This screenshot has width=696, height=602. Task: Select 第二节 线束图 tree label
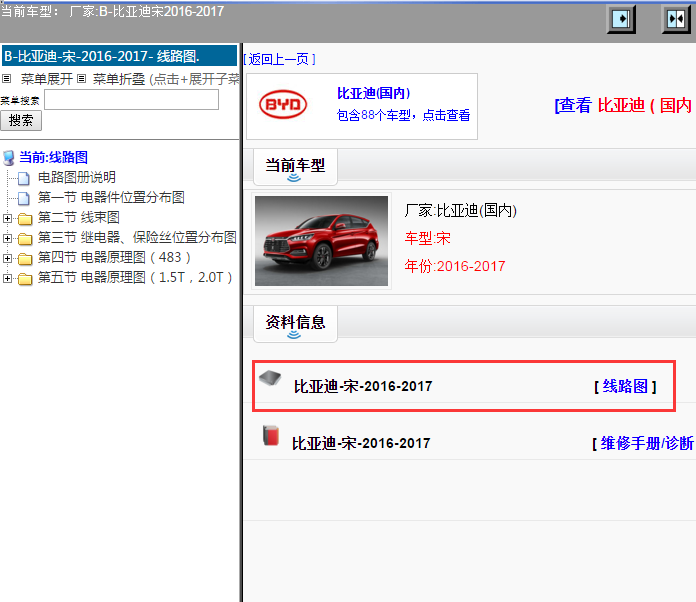click(79, 217)
